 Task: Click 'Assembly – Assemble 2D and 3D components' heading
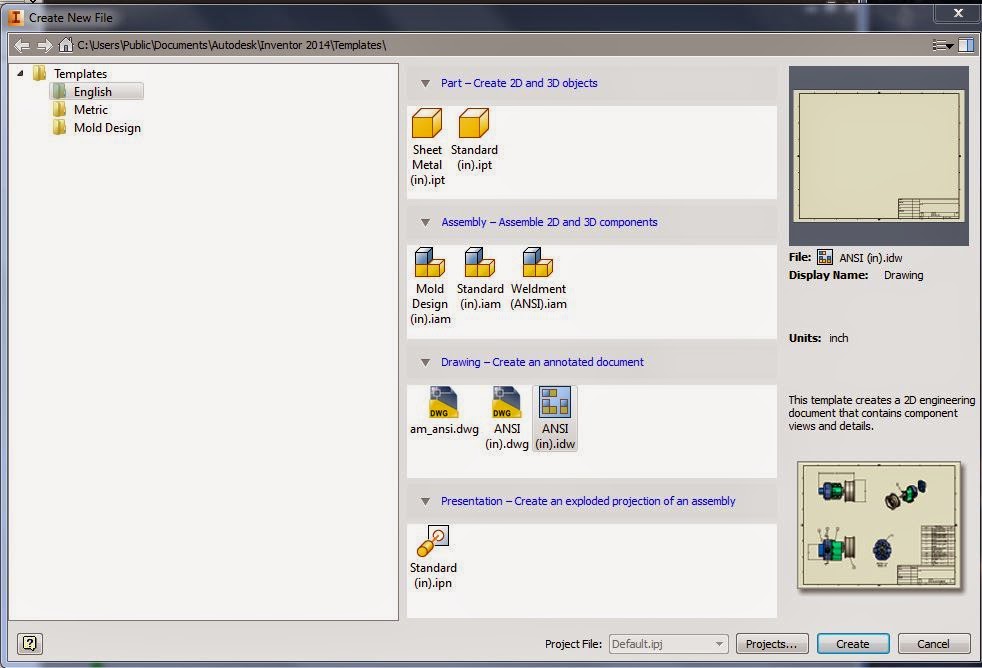[549, 222]
